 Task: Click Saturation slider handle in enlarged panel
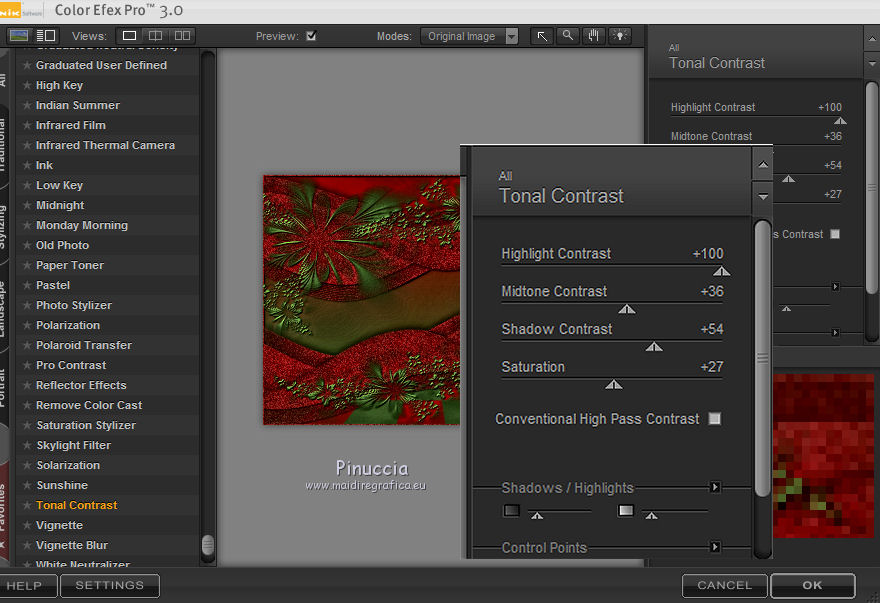(614, 385)
